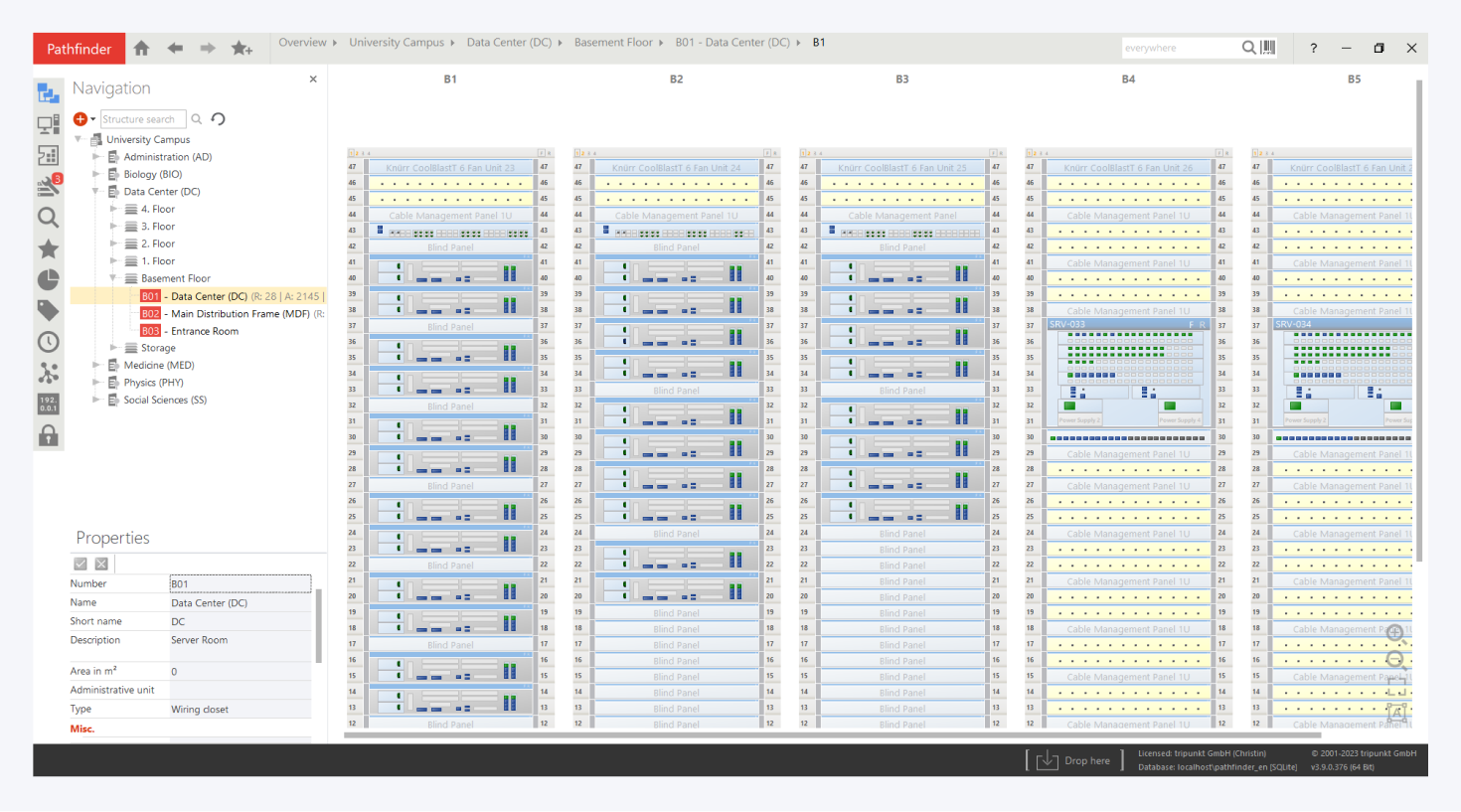Open the lock security sidebar icon

pos(48,435)
